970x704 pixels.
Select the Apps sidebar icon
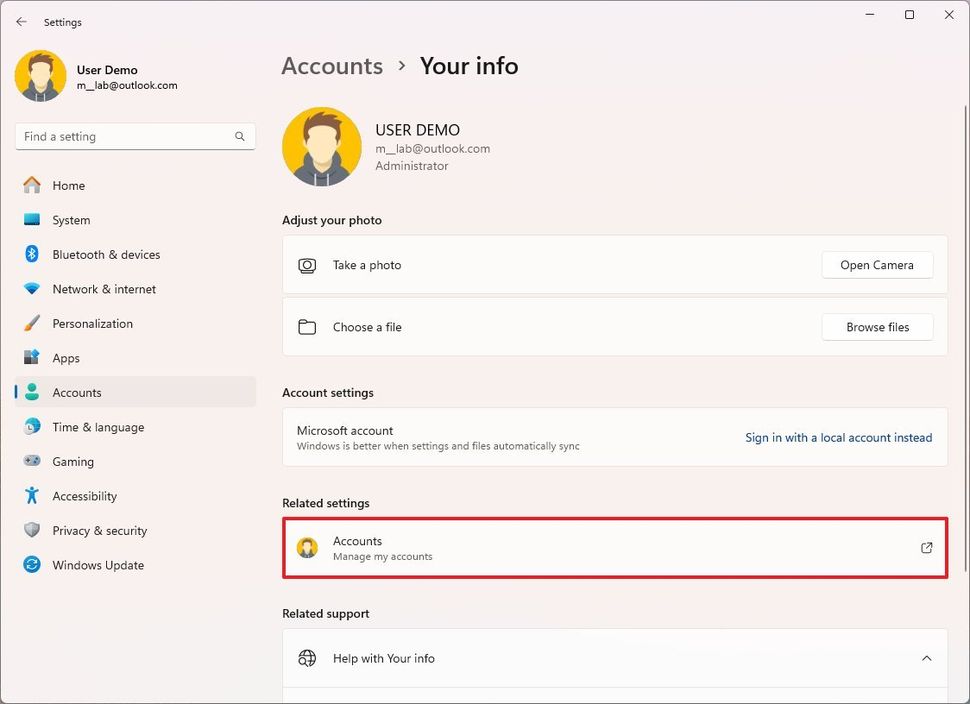(31, 357)
